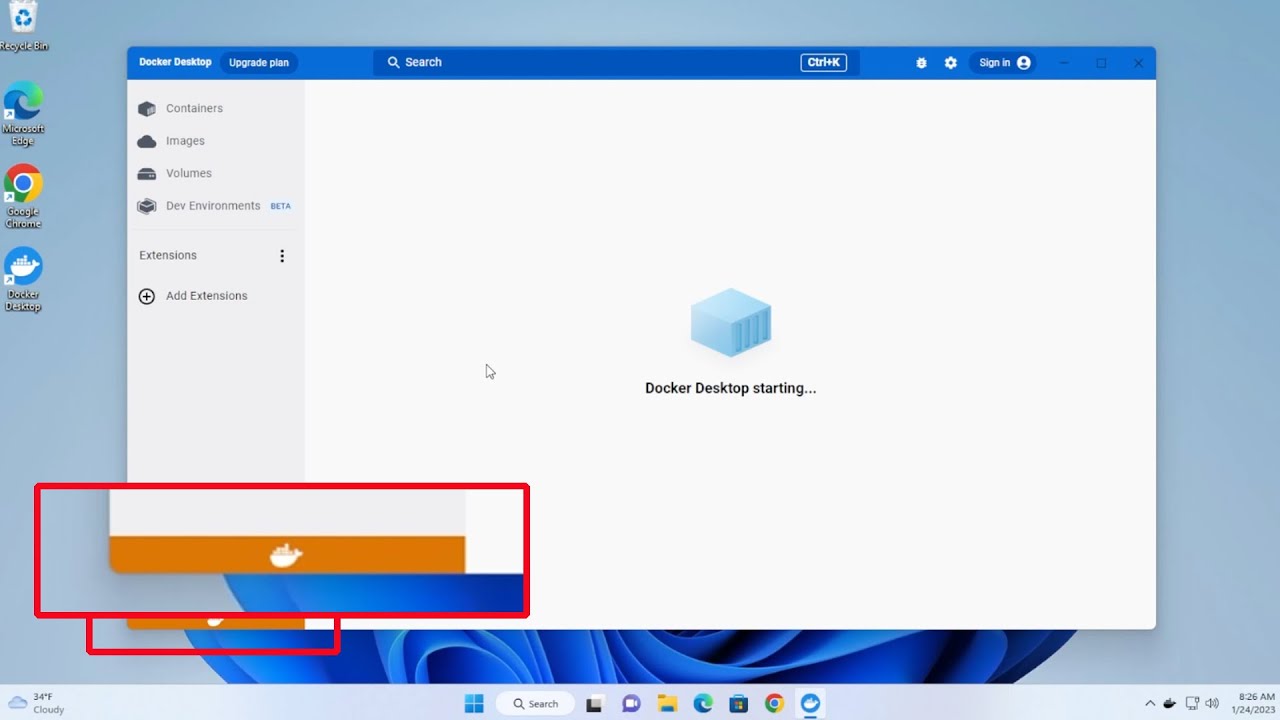Expand the hidden system tray icons

click(x=1150, y=703)
